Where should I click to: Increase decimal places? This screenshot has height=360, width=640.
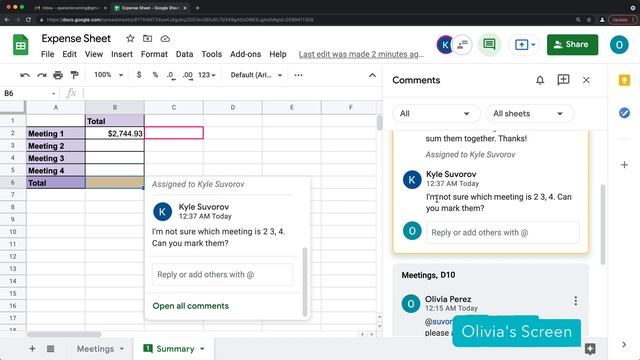187,76
